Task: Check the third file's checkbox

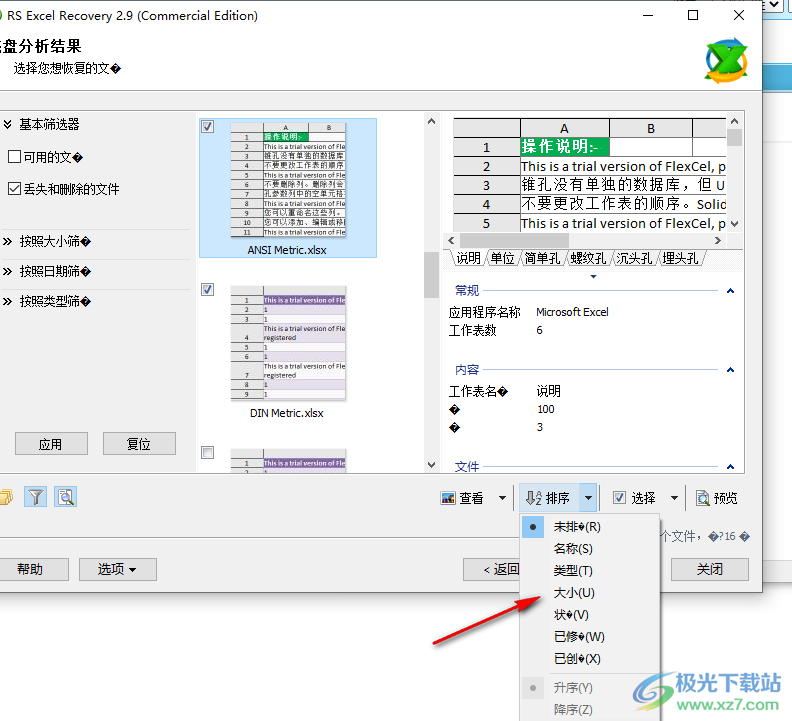Action: pos(208,452)
